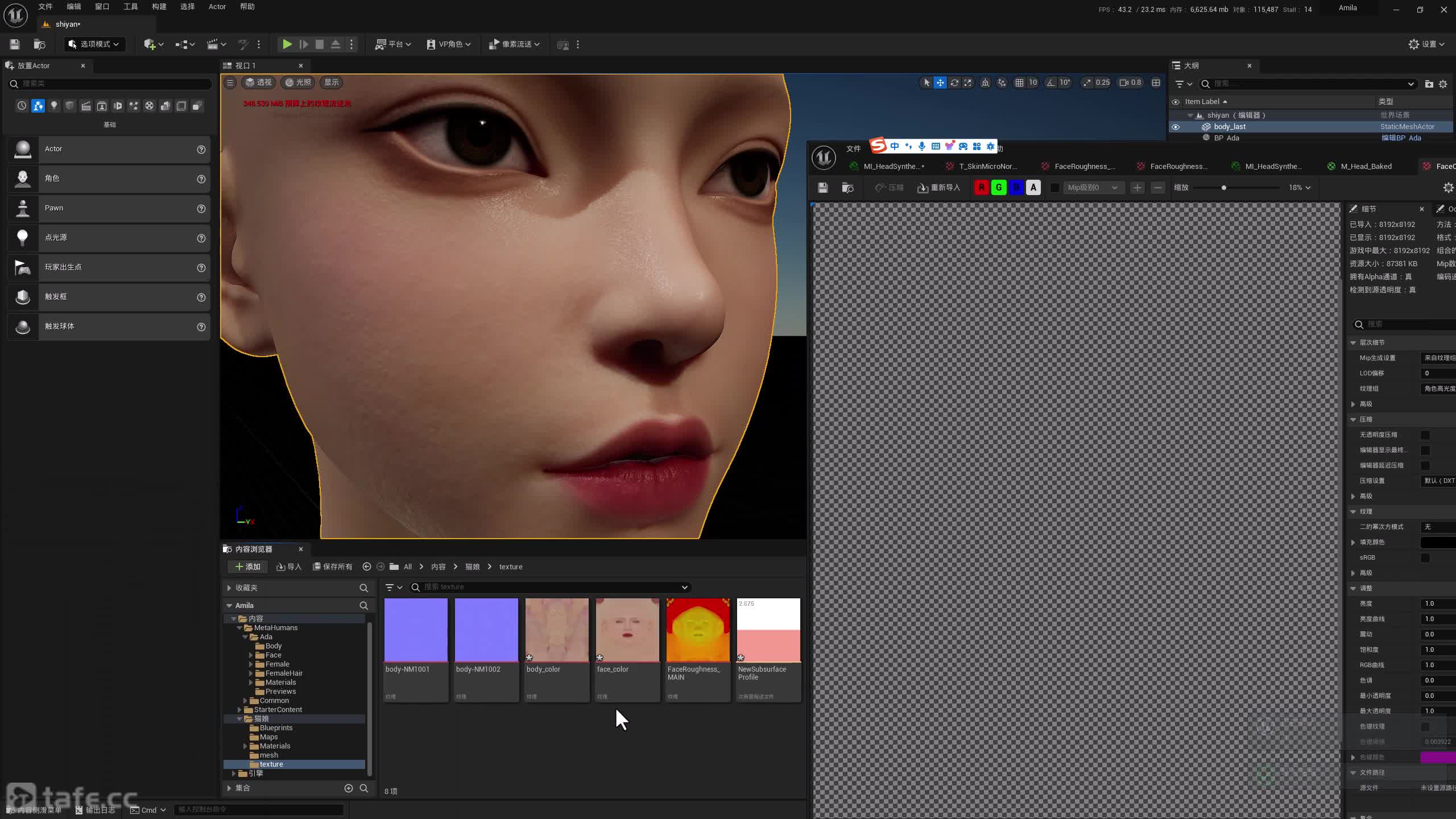Click the Add button in content browser

click(x=247, y=566)
